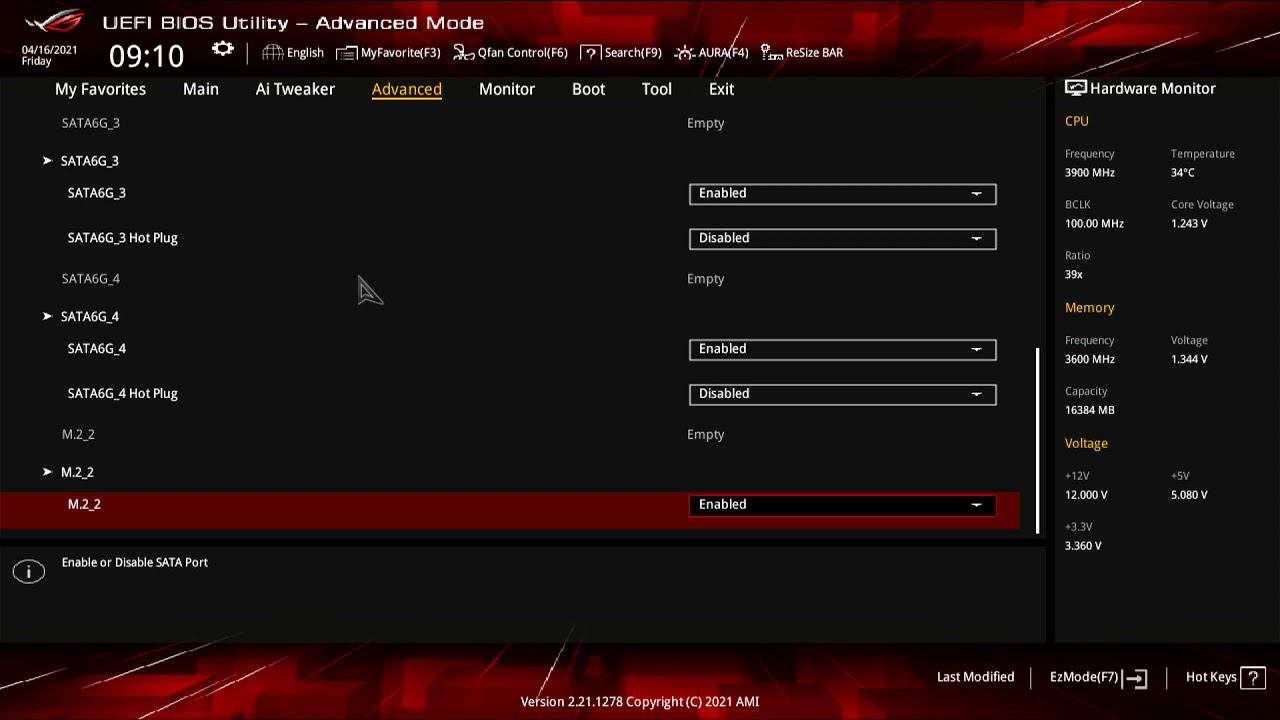Open the SATA6G_4 Hot Plug dropdown
This screenshot has width=1280, height=720.
pyautogui.click(x=843, y=394)
